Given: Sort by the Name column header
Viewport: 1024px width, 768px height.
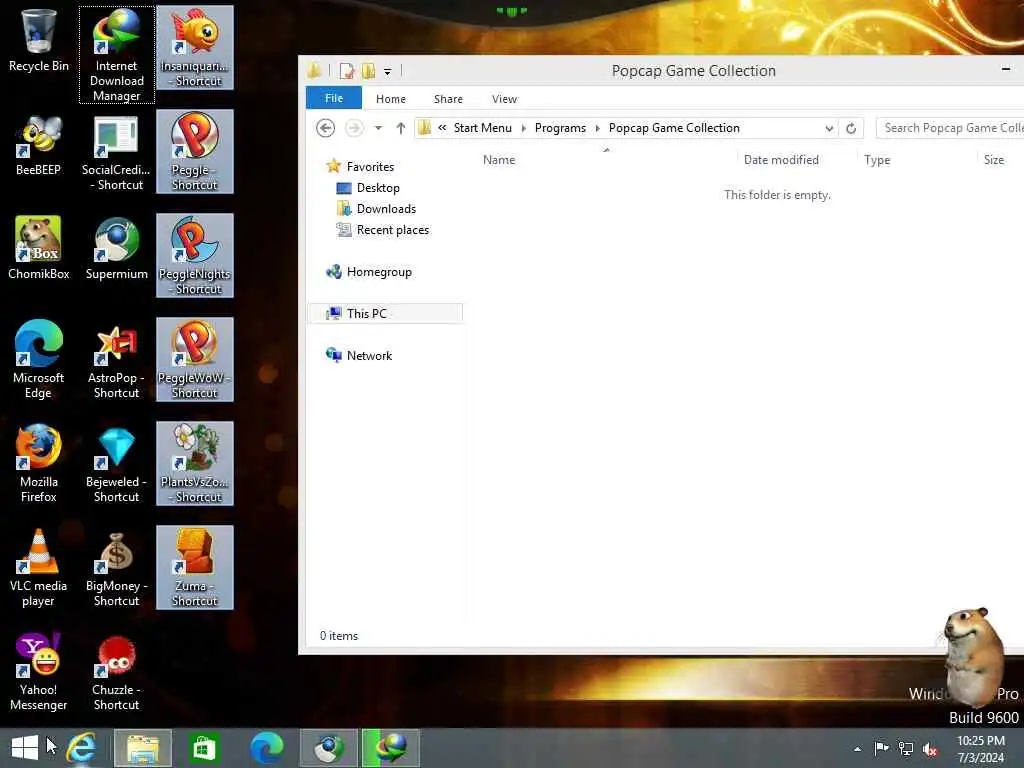Looking at the screenshot, I should coord(499,160).
